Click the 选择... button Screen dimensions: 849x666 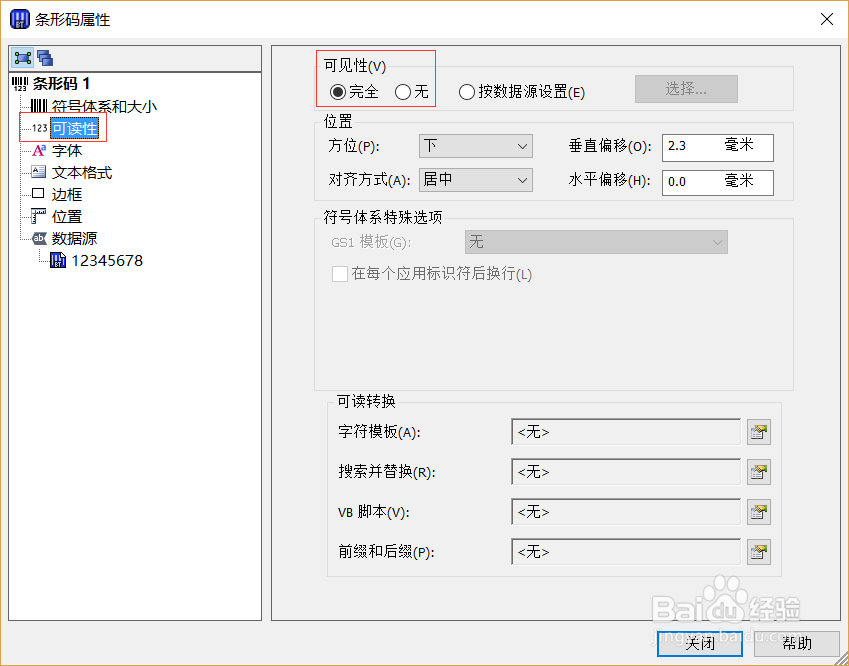click(x=686, y=89)
